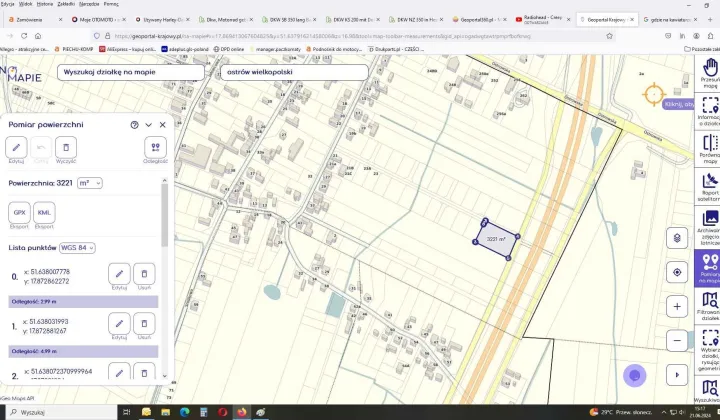Edit point 1 coordinates
The height and width of the screenshot is (420, 720).
coord(119,322)
